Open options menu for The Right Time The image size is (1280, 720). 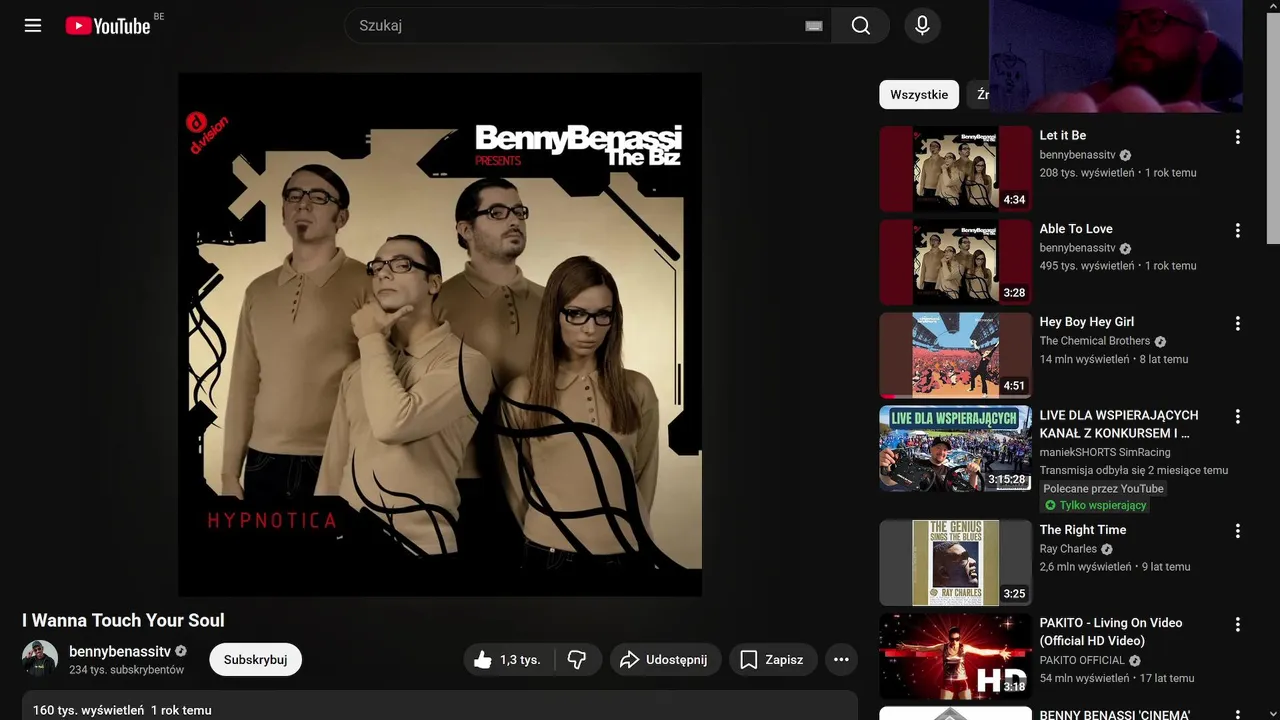pyautogui.click(x=1237, y=531)
